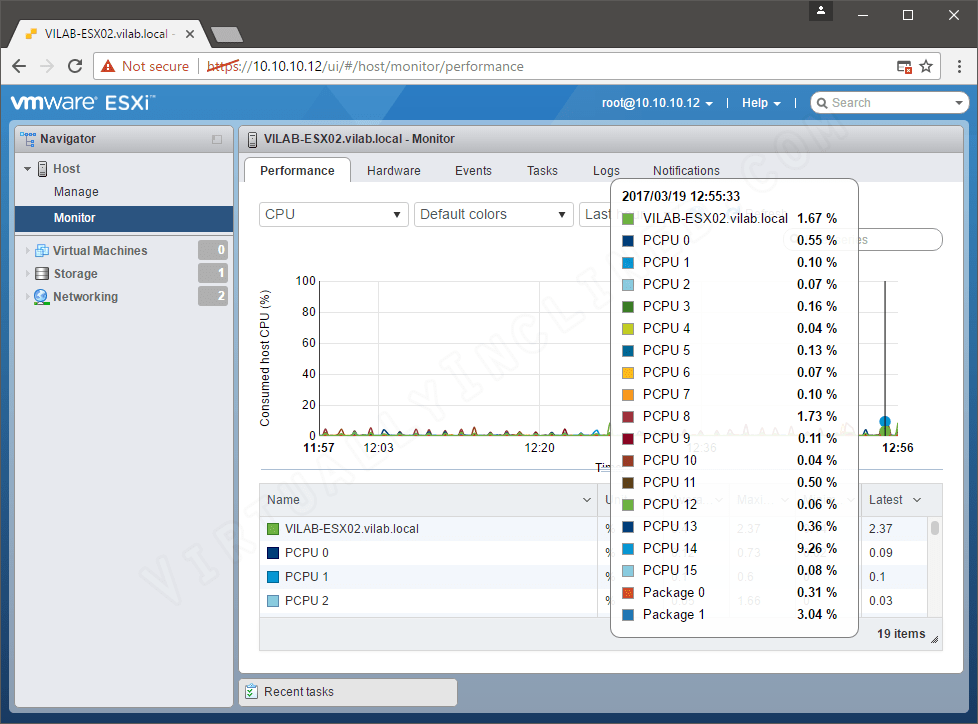Select the Networking icon in Navigator
Viewport: 978px width, 724px height.
click(x=40, y=296)
